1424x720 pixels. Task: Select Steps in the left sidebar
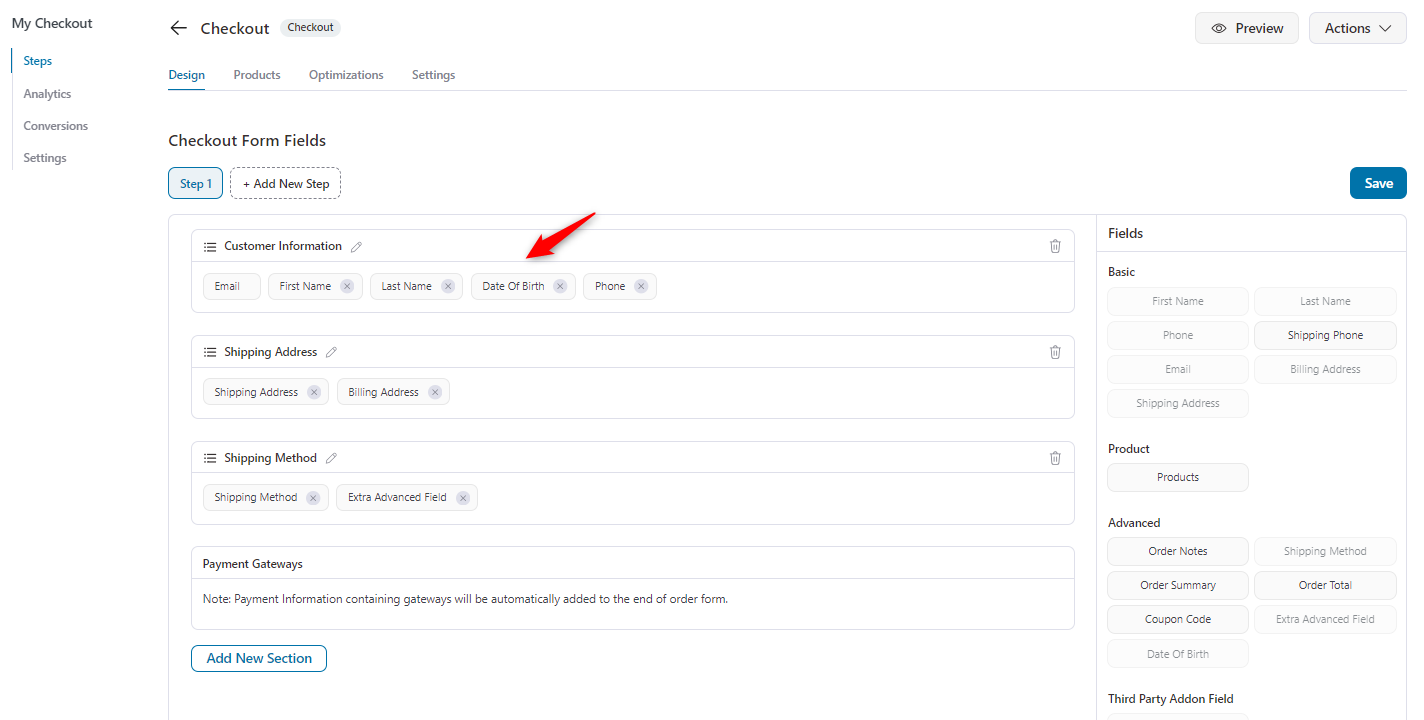[x=38, y=61]
